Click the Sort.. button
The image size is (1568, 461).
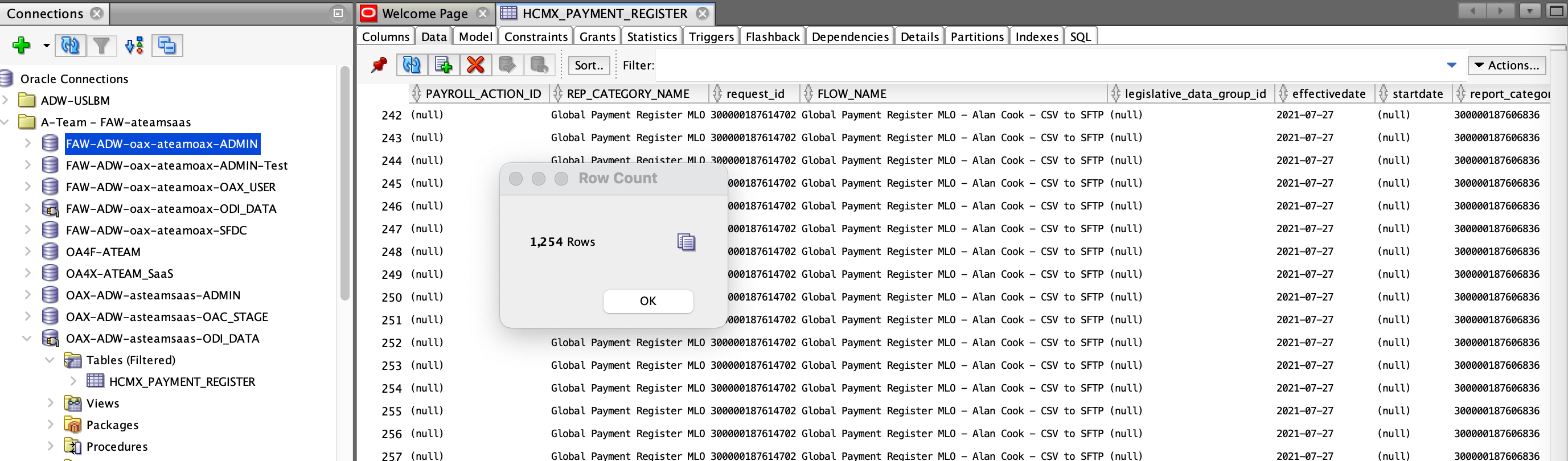[x=588, y=65]
